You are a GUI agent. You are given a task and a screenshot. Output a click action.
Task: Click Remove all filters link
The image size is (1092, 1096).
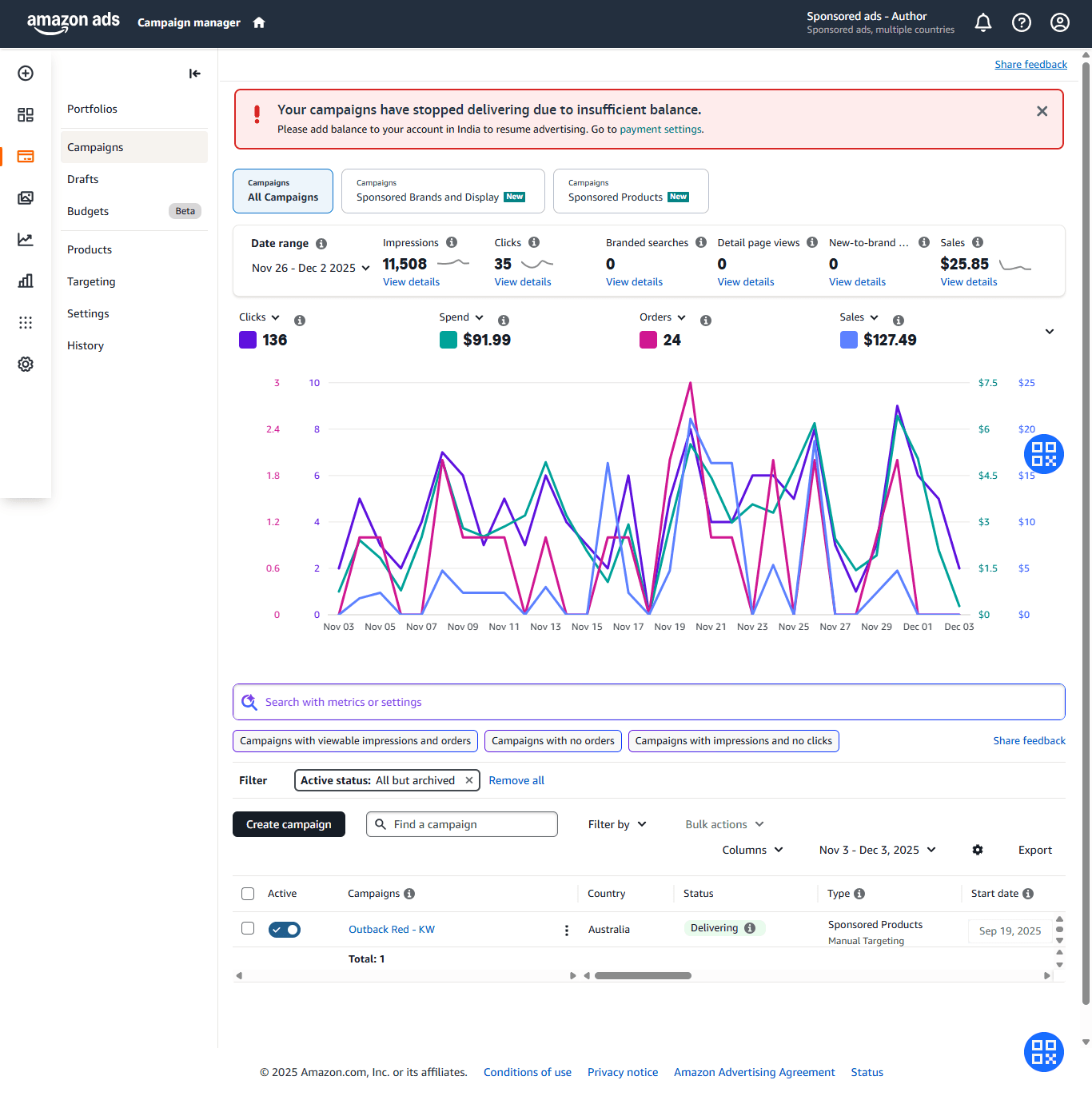(516, 780)
